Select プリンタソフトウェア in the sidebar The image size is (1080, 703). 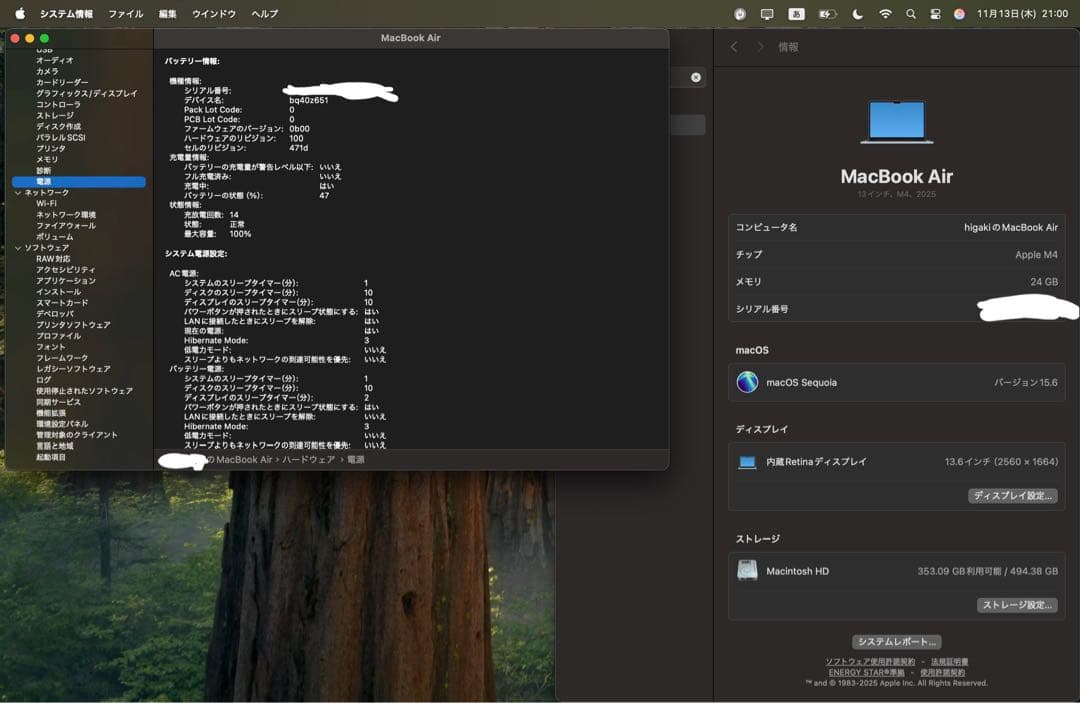(x=73, y=325)
